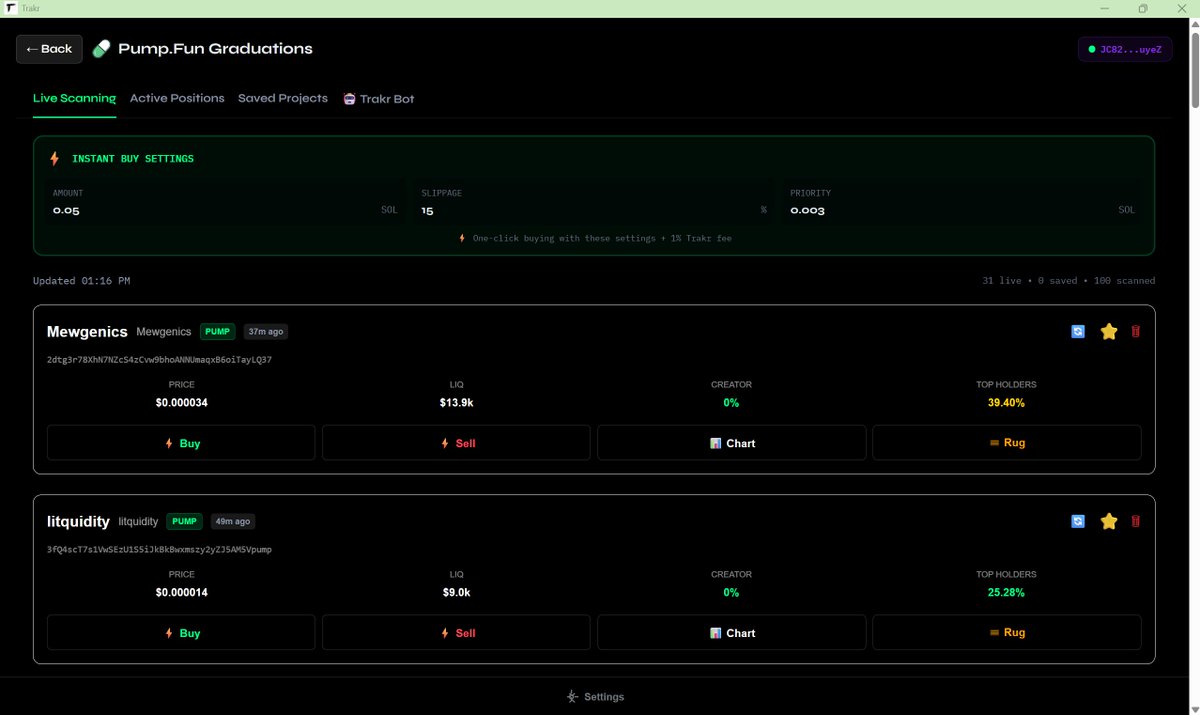The height and width of the screenshot is (715, 1200).
Task: Open the Trakr Bot tab
Action: tap(378, 99)
